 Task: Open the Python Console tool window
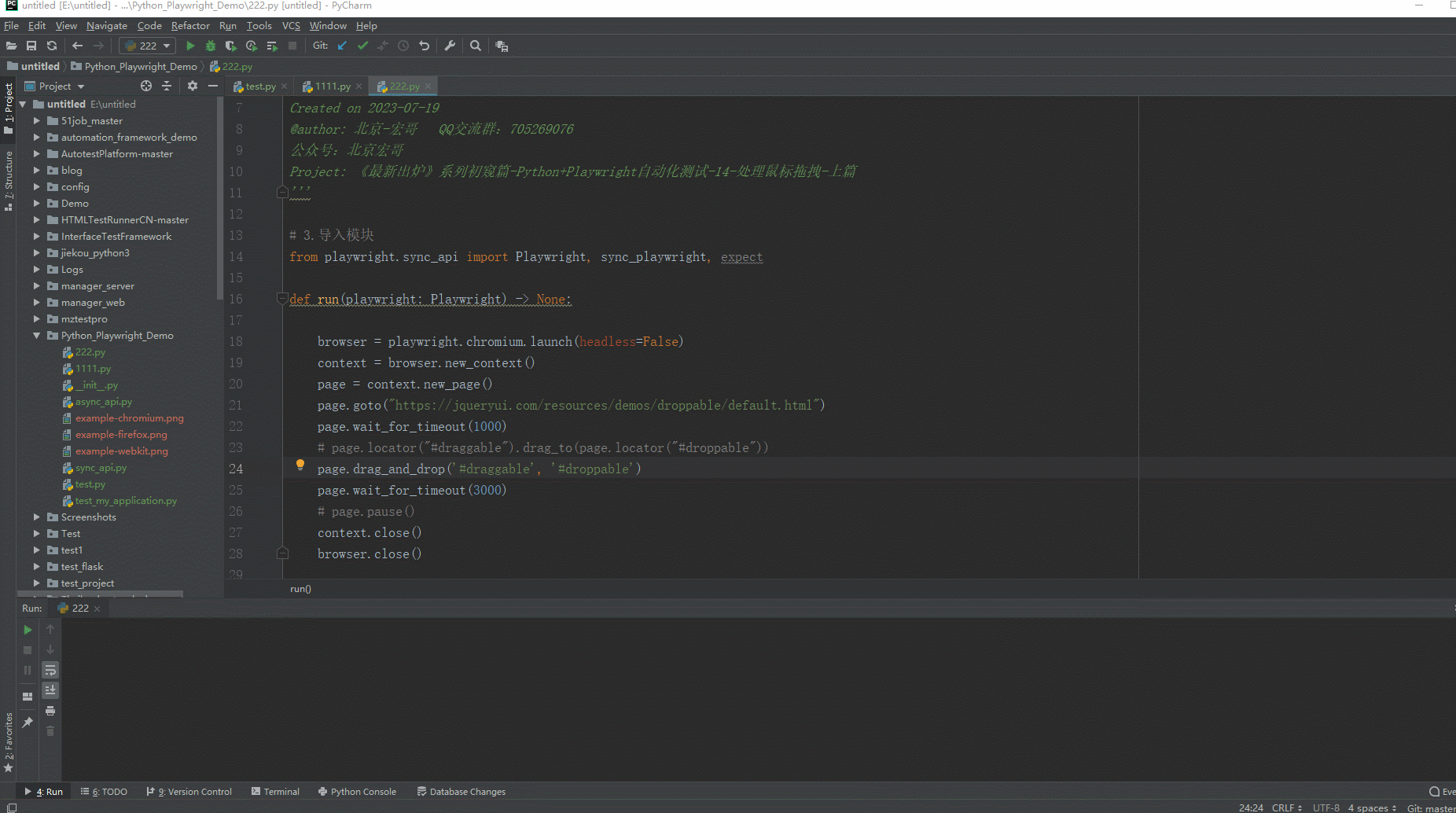(357, 792)
